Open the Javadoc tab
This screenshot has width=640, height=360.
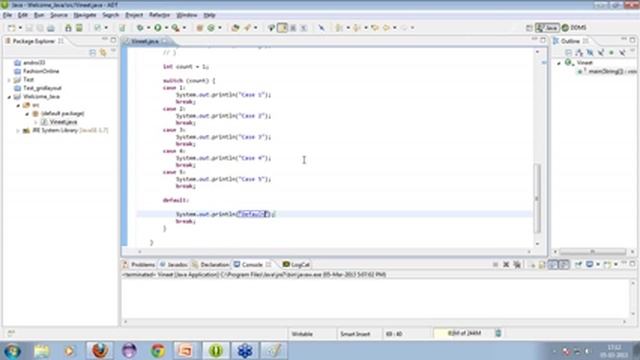[173, 264]
